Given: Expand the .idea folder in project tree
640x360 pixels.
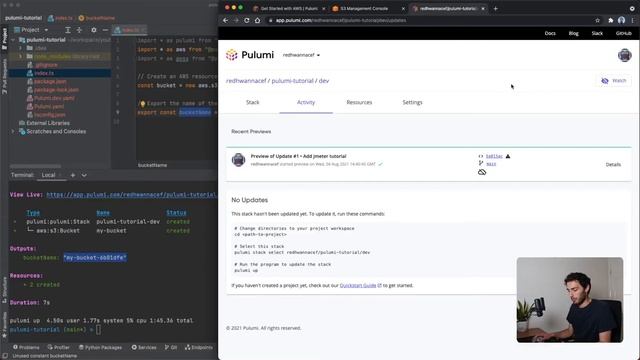Looking at the screenshot, I should (x=20, y=48).
